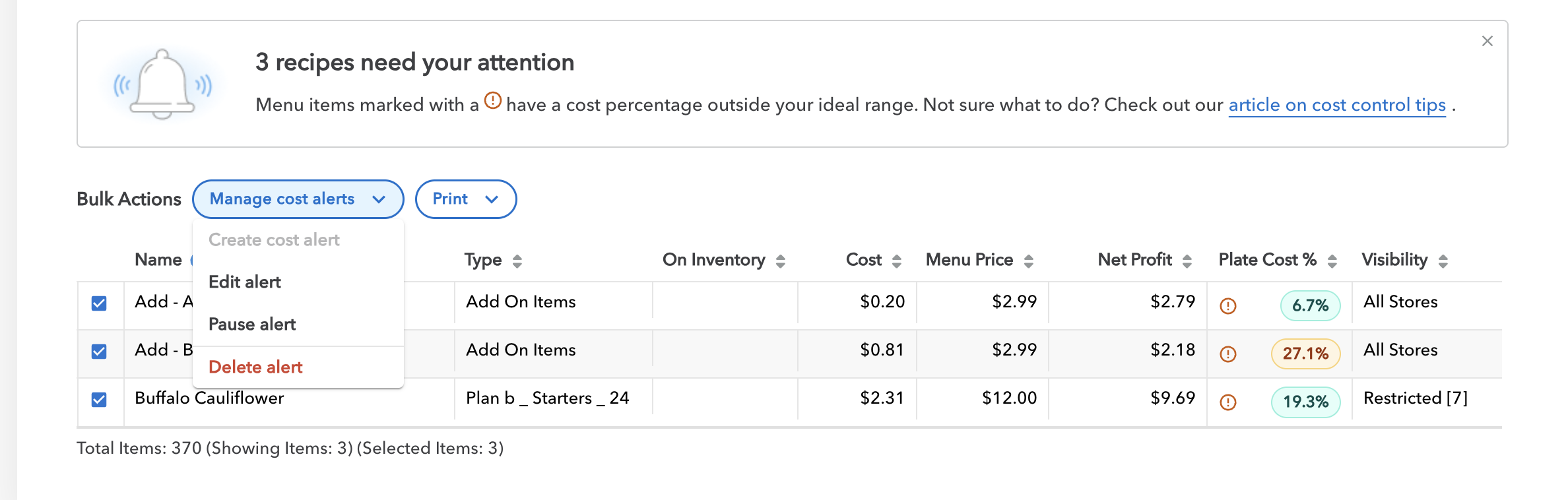Sort by Type column arrows
Viewport: 1568px width, 500px height.
click(517, 261)
